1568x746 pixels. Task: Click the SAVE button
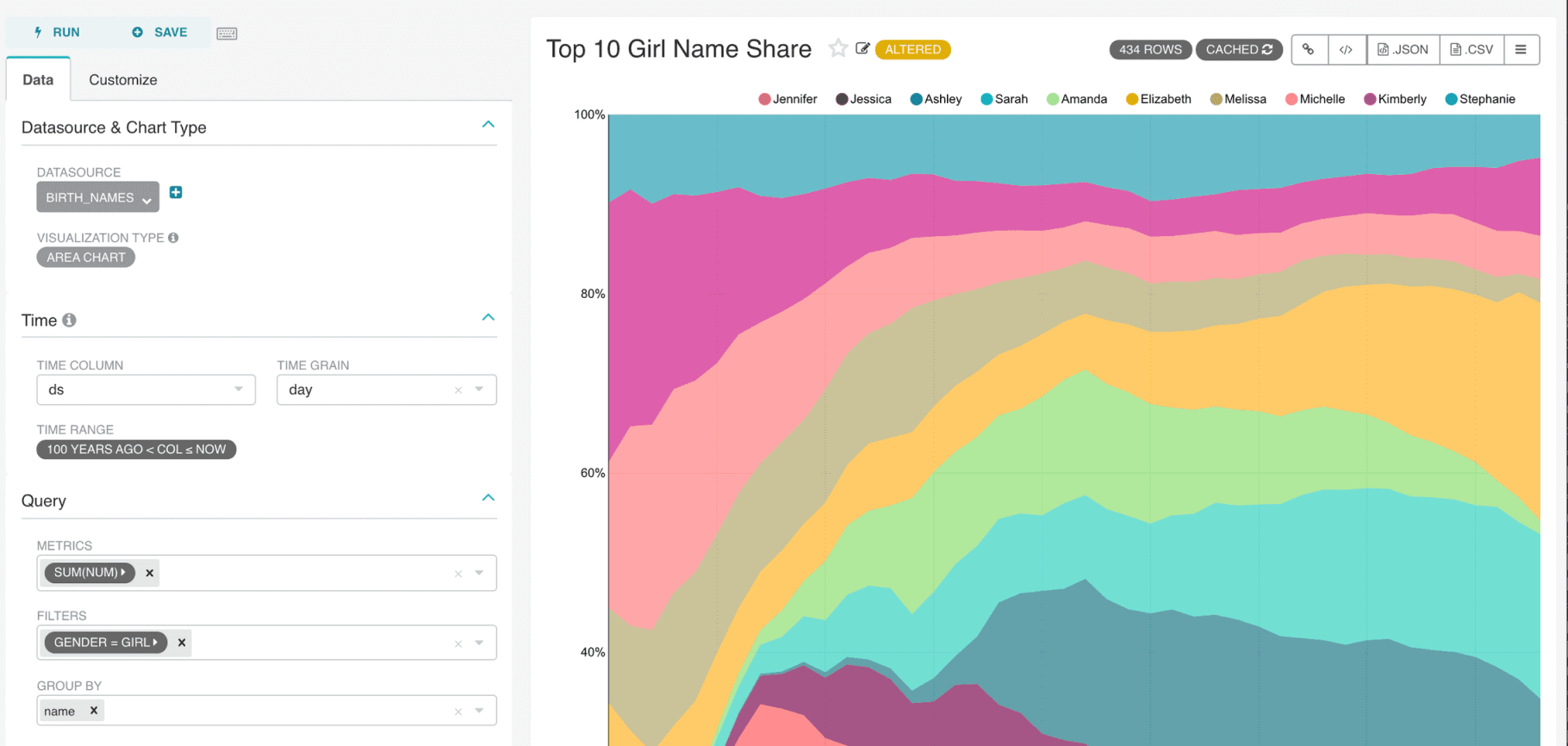159,33
